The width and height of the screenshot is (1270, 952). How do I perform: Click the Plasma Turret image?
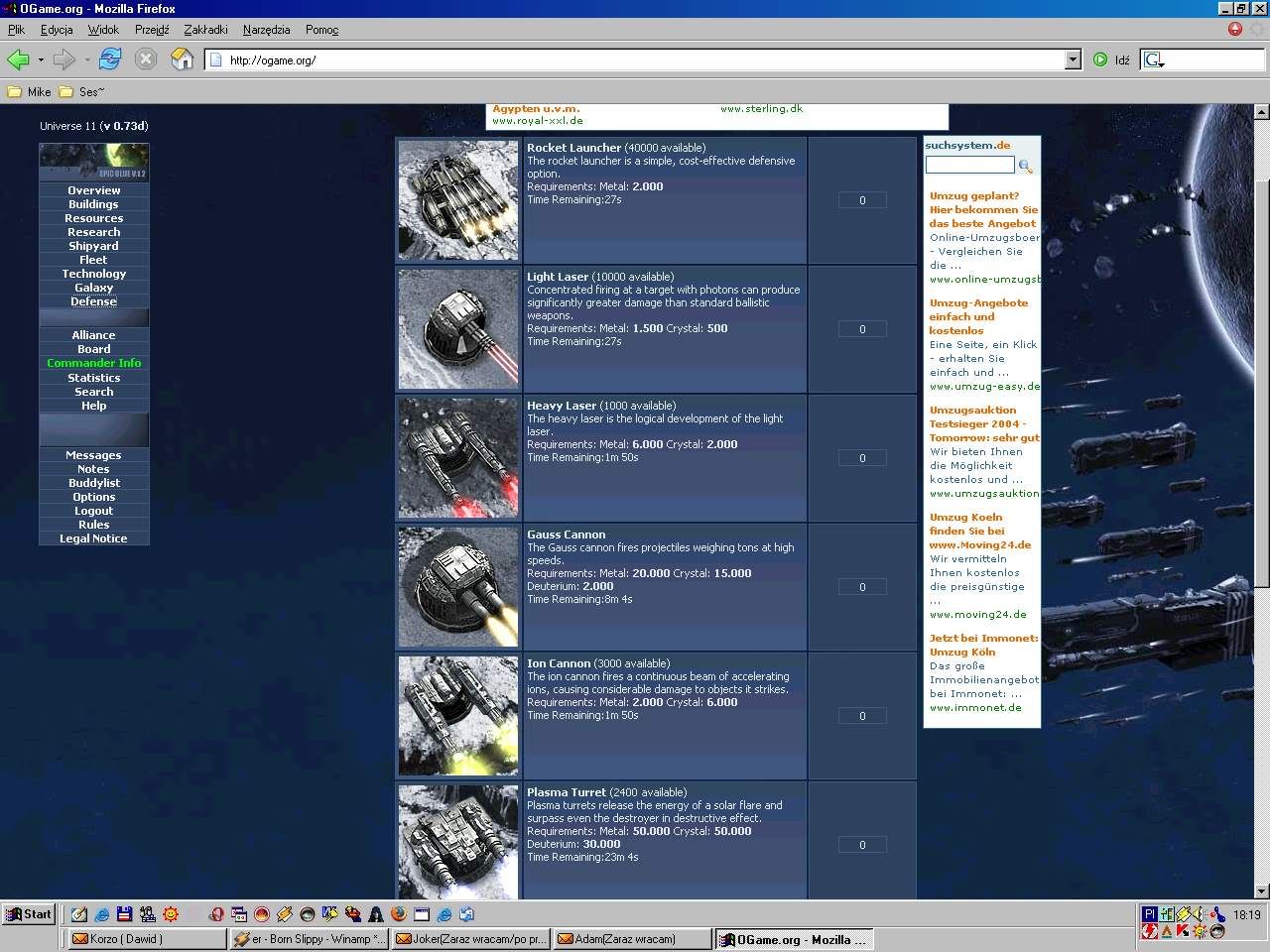pyautogui.click(x=457, y=842)
